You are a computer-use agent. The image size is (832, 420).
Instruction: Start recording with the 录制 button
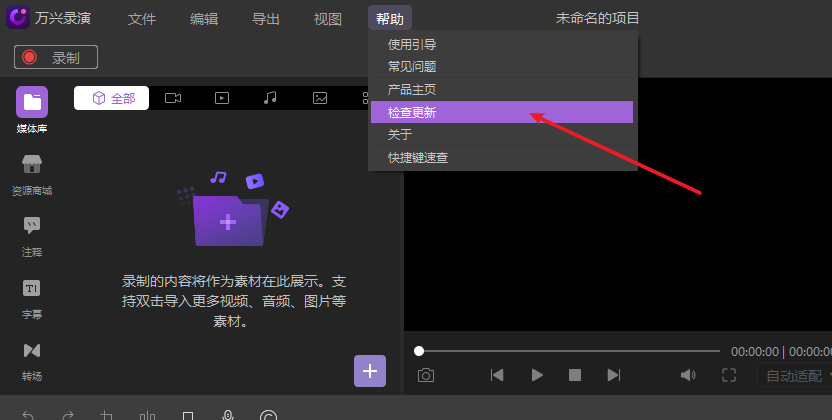[56, 57]
